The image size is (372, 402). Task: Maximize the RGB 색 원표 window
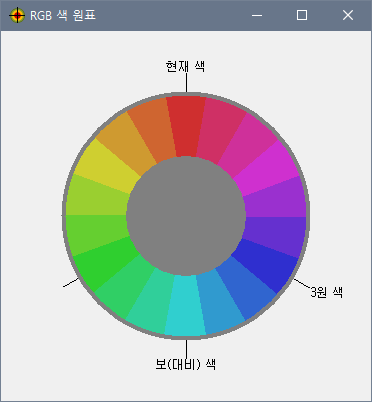click(302, 15)
